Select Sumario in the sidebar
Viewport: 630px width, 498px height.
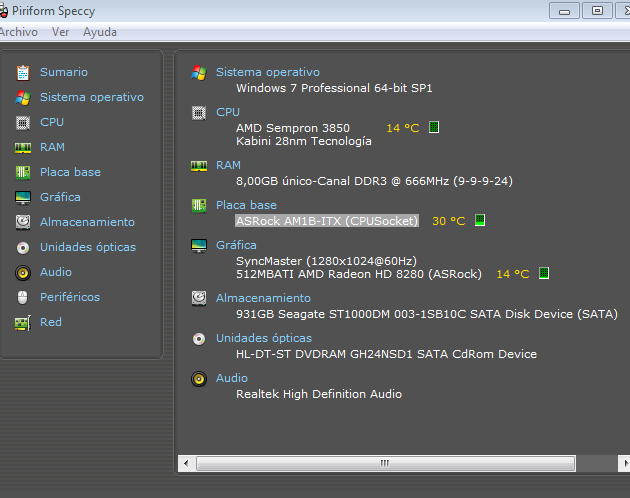click(64, 72)
